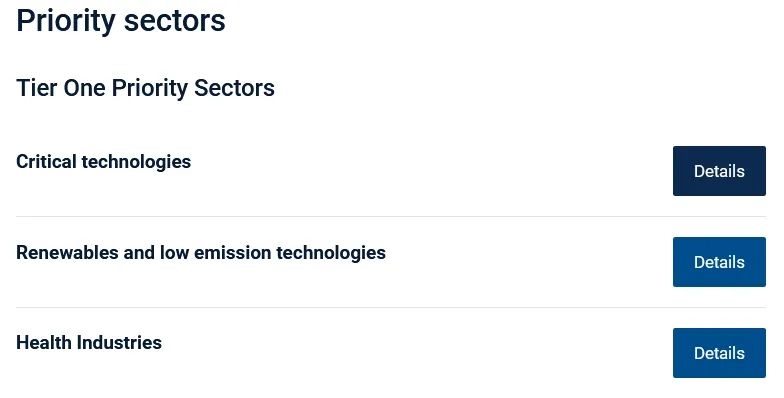
Task: Click "emission technologies" text in second row
Action: click(x=290, y=253)
